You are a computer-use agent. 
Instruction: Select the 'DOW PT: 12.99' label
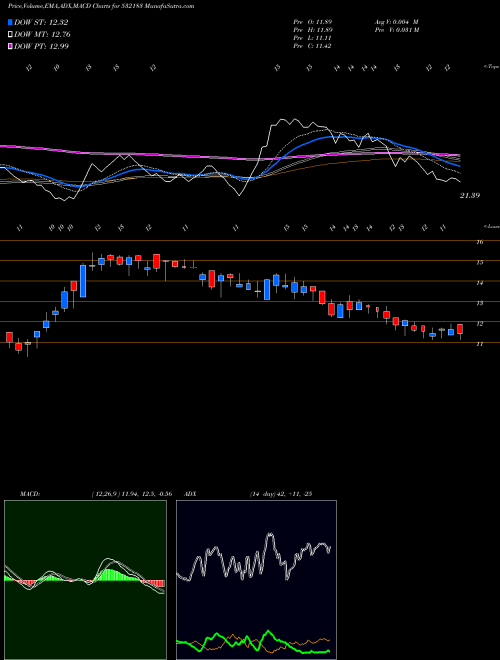42,46
